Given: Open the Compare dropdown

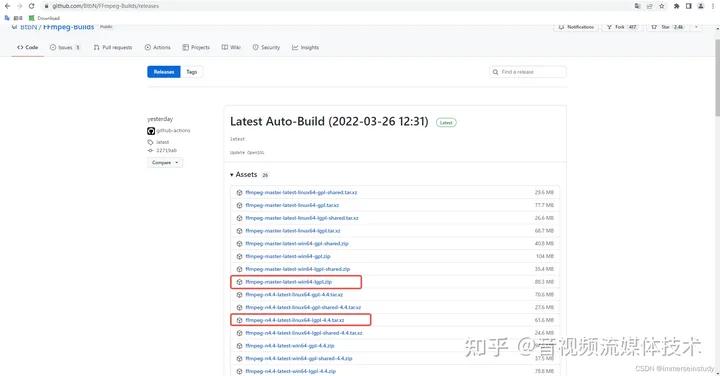Looking at the screenshot, I should (165, 163).
